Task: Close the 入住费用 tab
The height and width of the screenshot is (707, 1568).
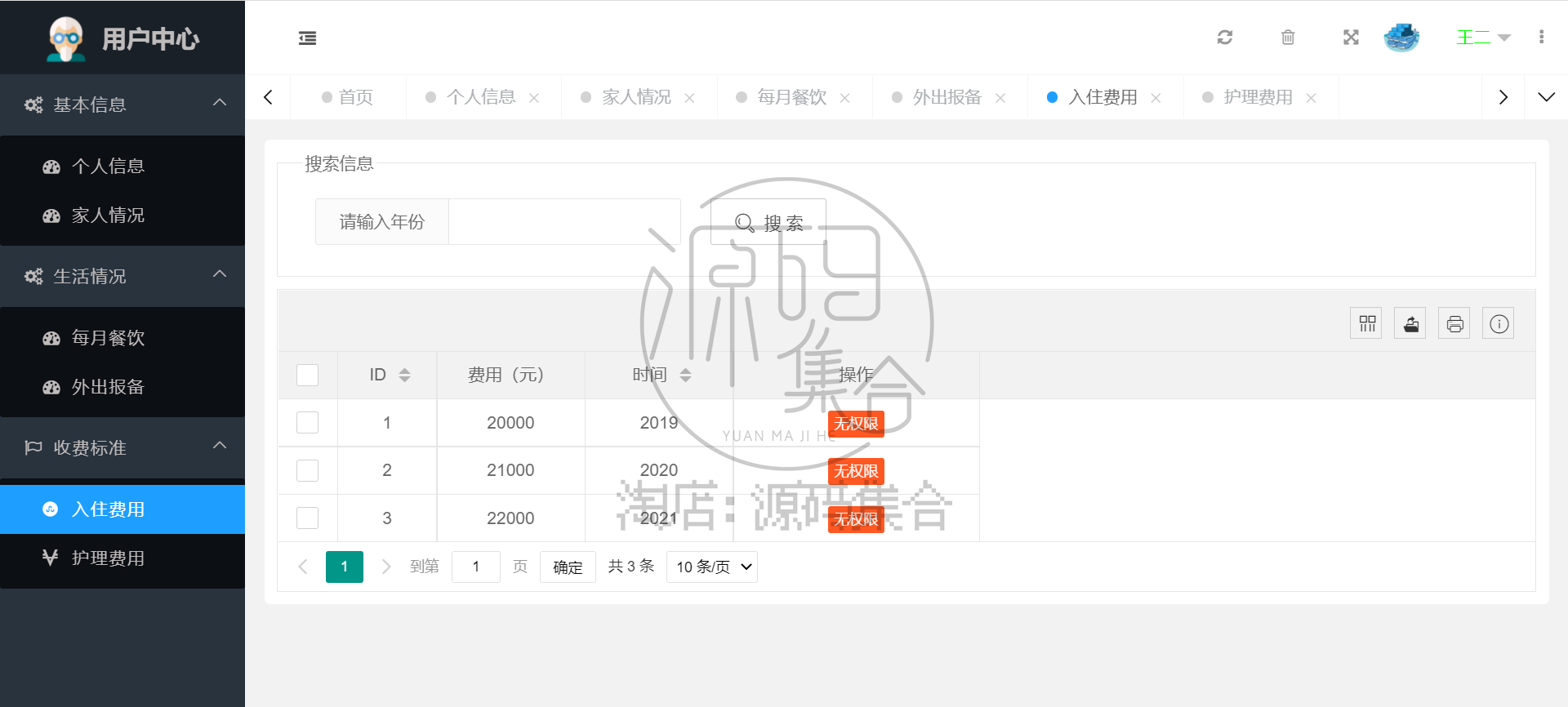Action: [x=1156, y=98]
